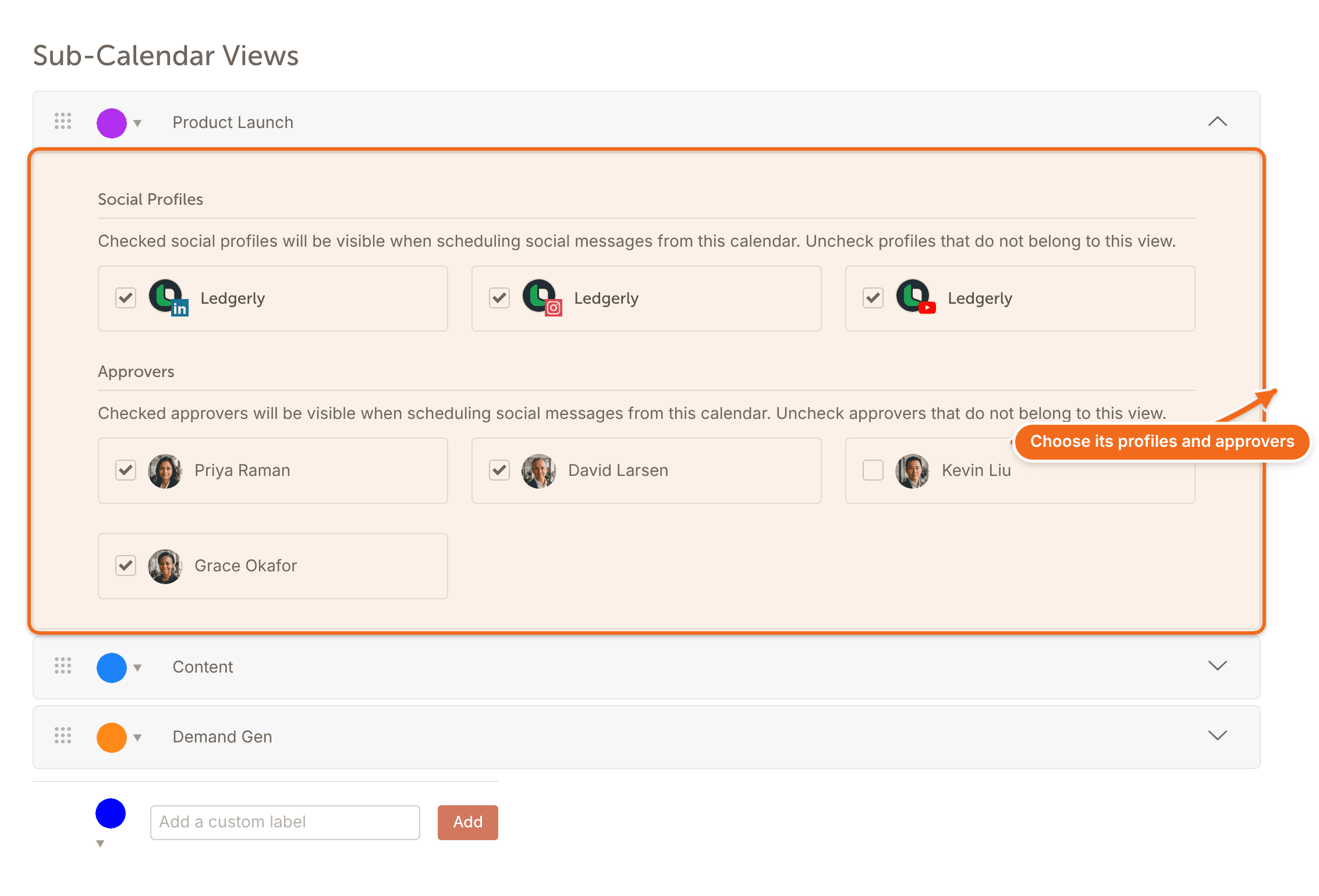The image size is (1319, 896).
Task: Open the Content color dropdown arrow
Action: tap(137, 668)
